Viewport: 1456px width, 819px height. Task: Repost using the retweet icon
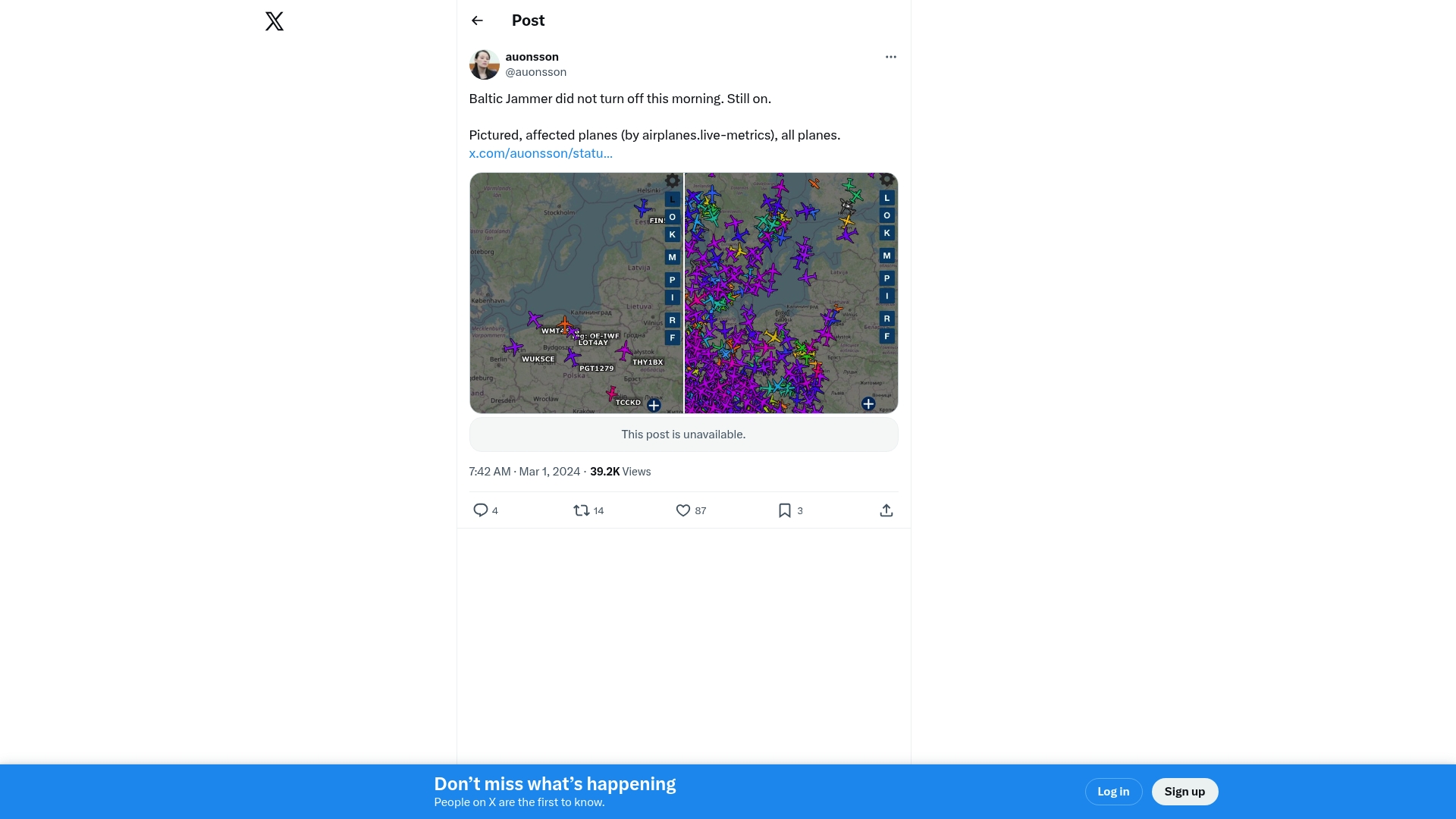pyautogui.click(x=582, y=510)
